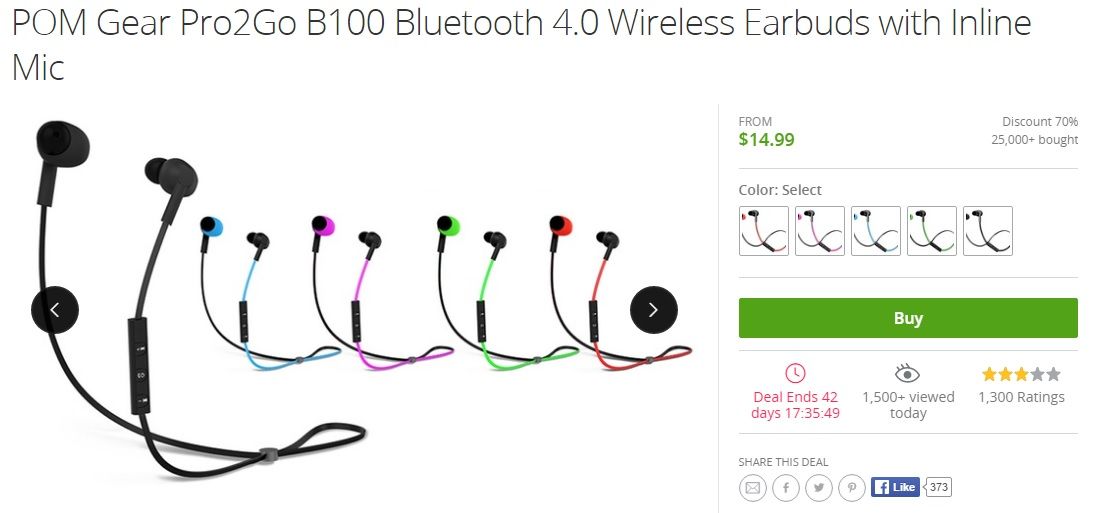Viewport: 1108px width, 513px height.
Task: Select the green earbuds color swatch
Action: coord(931,231)
